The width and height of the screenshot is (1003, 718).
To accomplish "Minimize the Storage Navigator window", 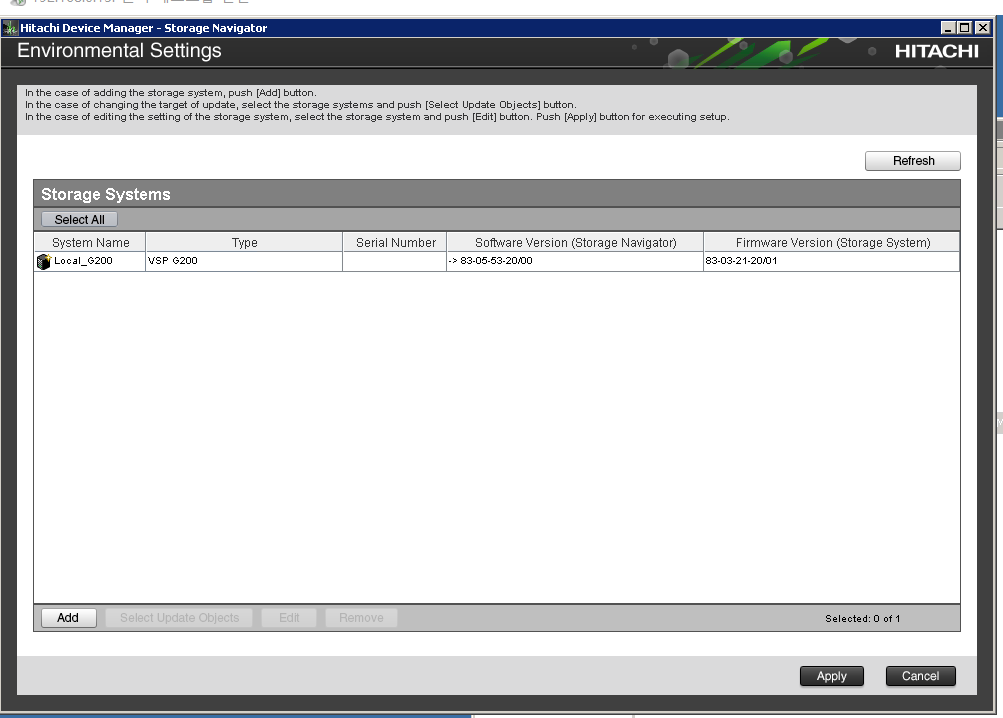I will point(948,28).
